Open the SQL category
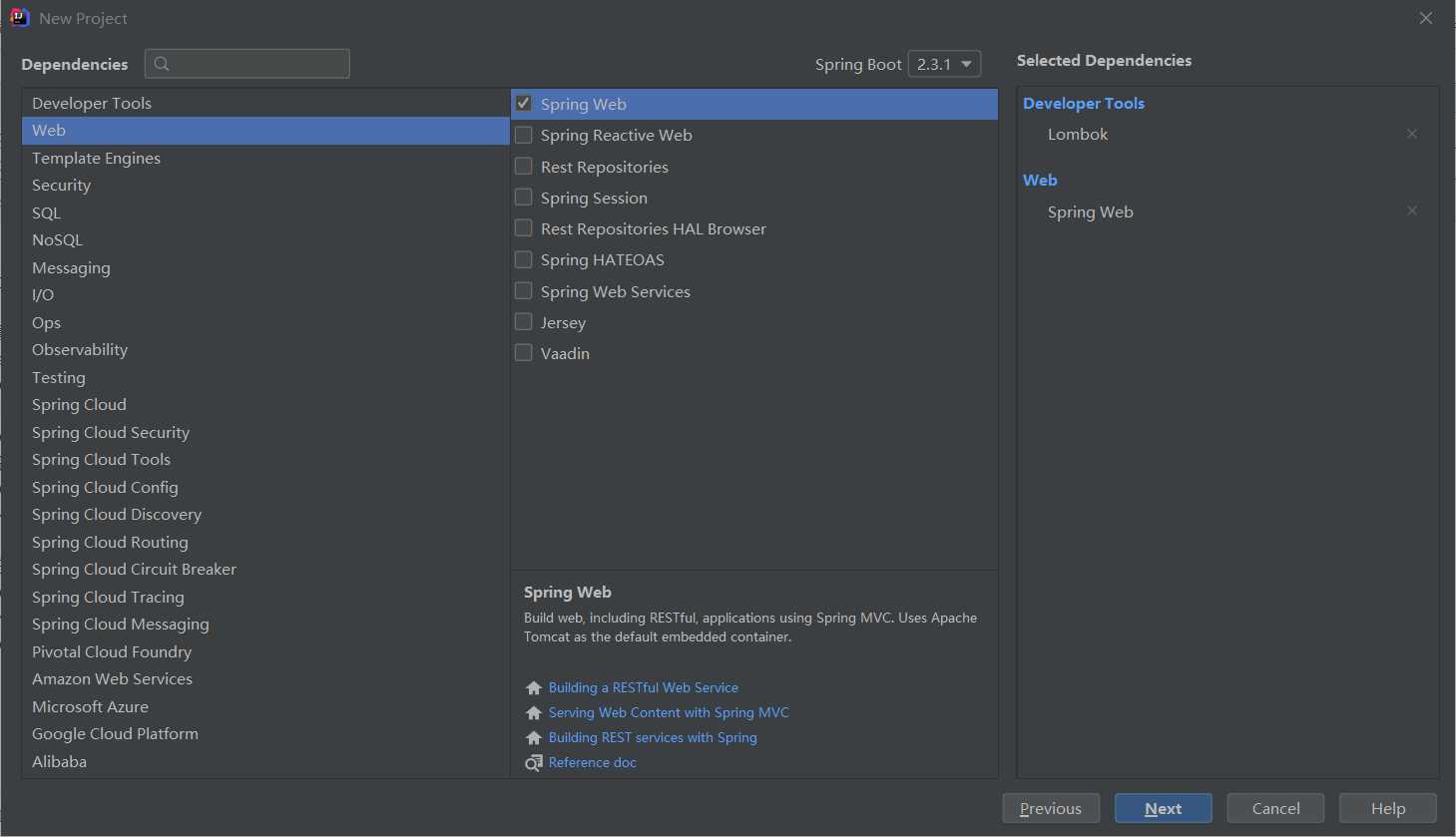This screenshot has height=837, width=1456. tap(265, 212)
